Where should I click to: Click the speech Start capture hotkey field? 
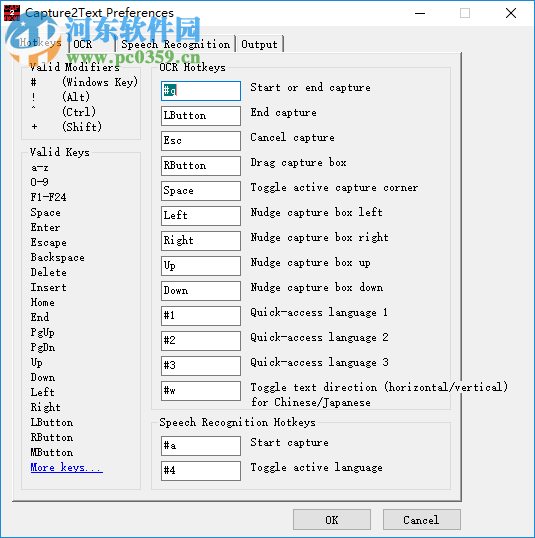(201, 446)
